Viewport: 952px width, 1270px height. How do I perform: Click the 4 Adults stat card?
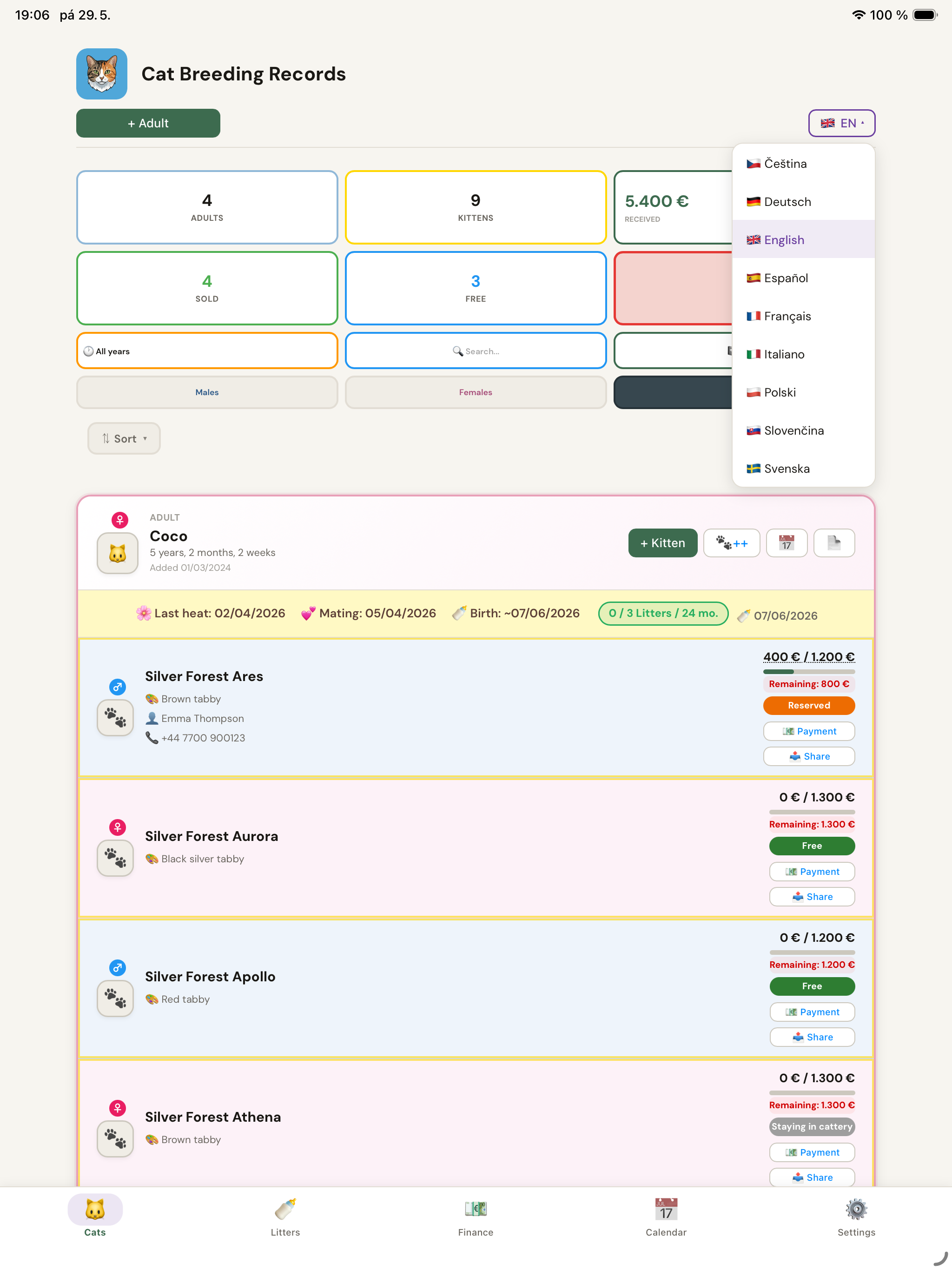coord(207,207)
